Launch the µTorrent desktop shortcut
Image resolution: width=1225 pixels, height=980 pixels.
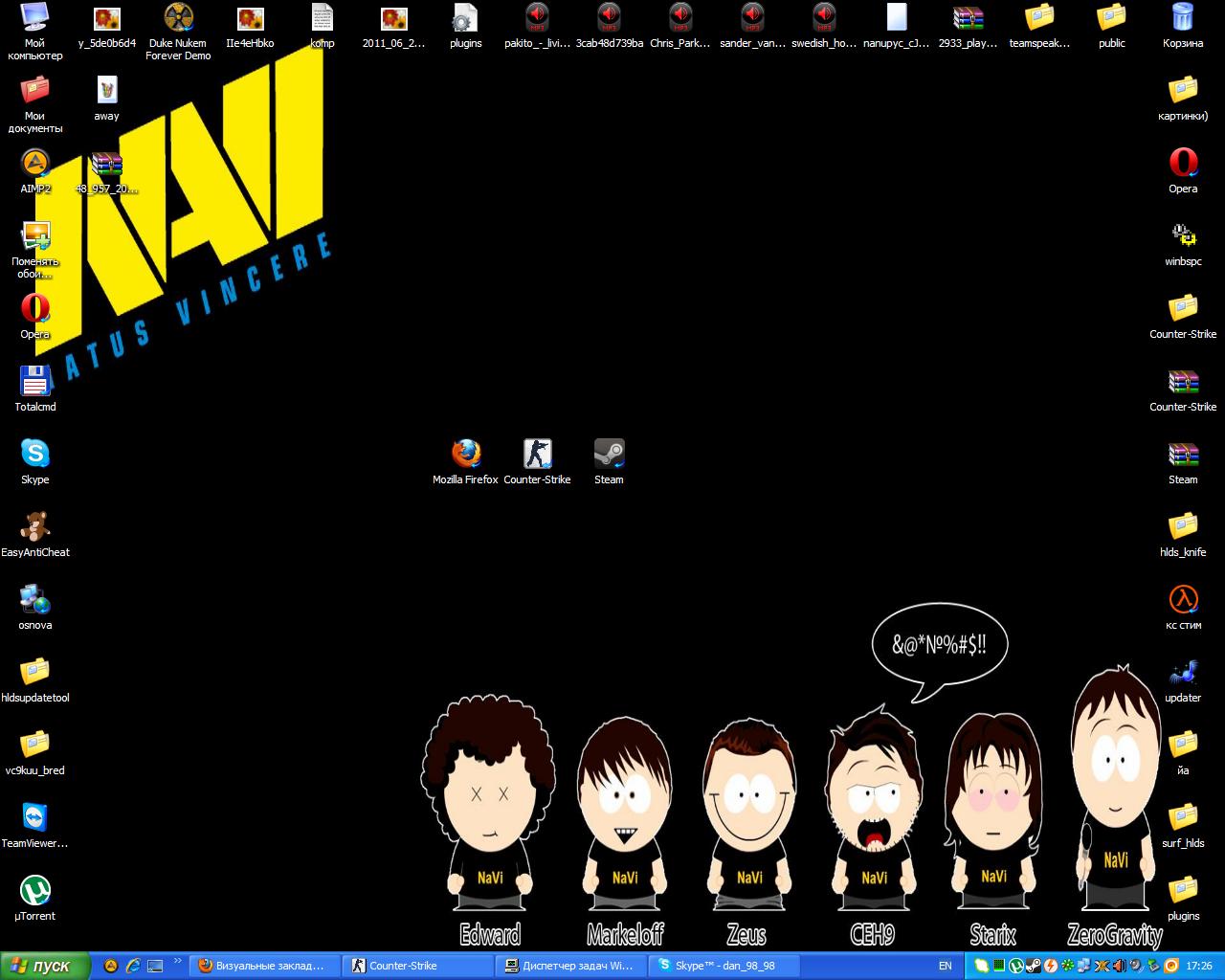click(34, 899)
